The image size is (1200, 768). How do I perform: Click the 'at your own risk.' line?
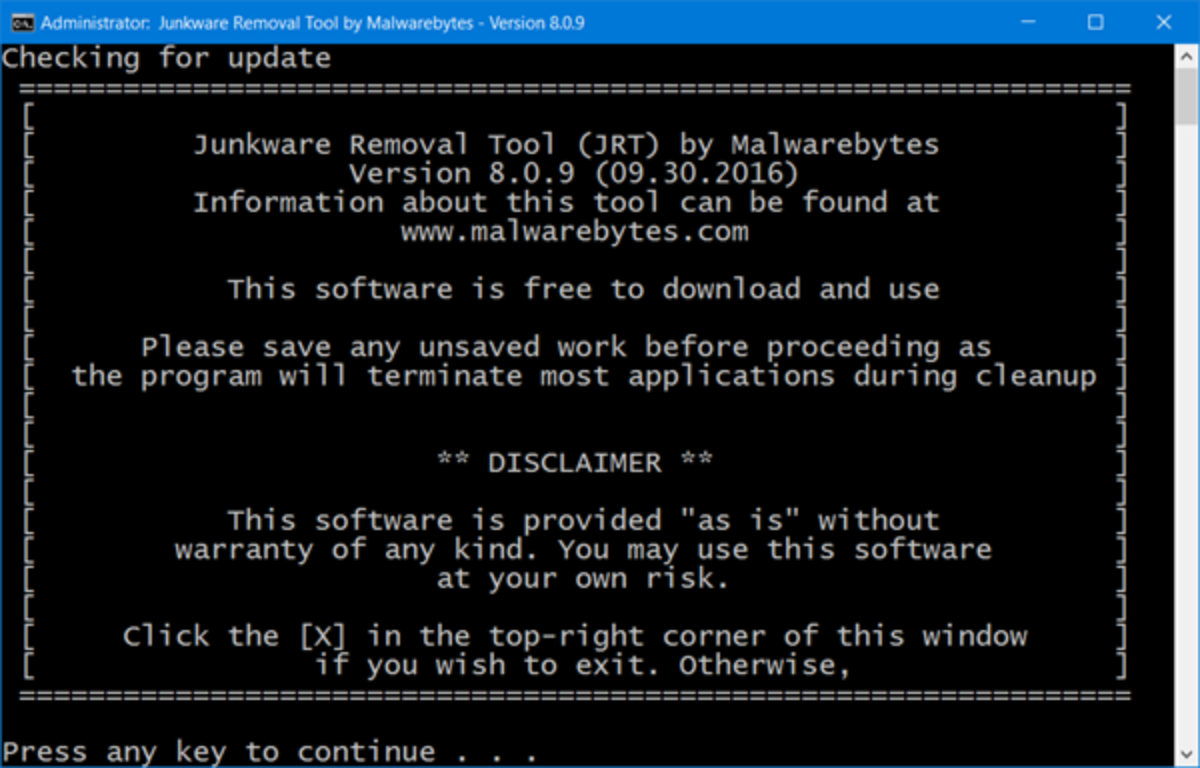click(583, 579)
